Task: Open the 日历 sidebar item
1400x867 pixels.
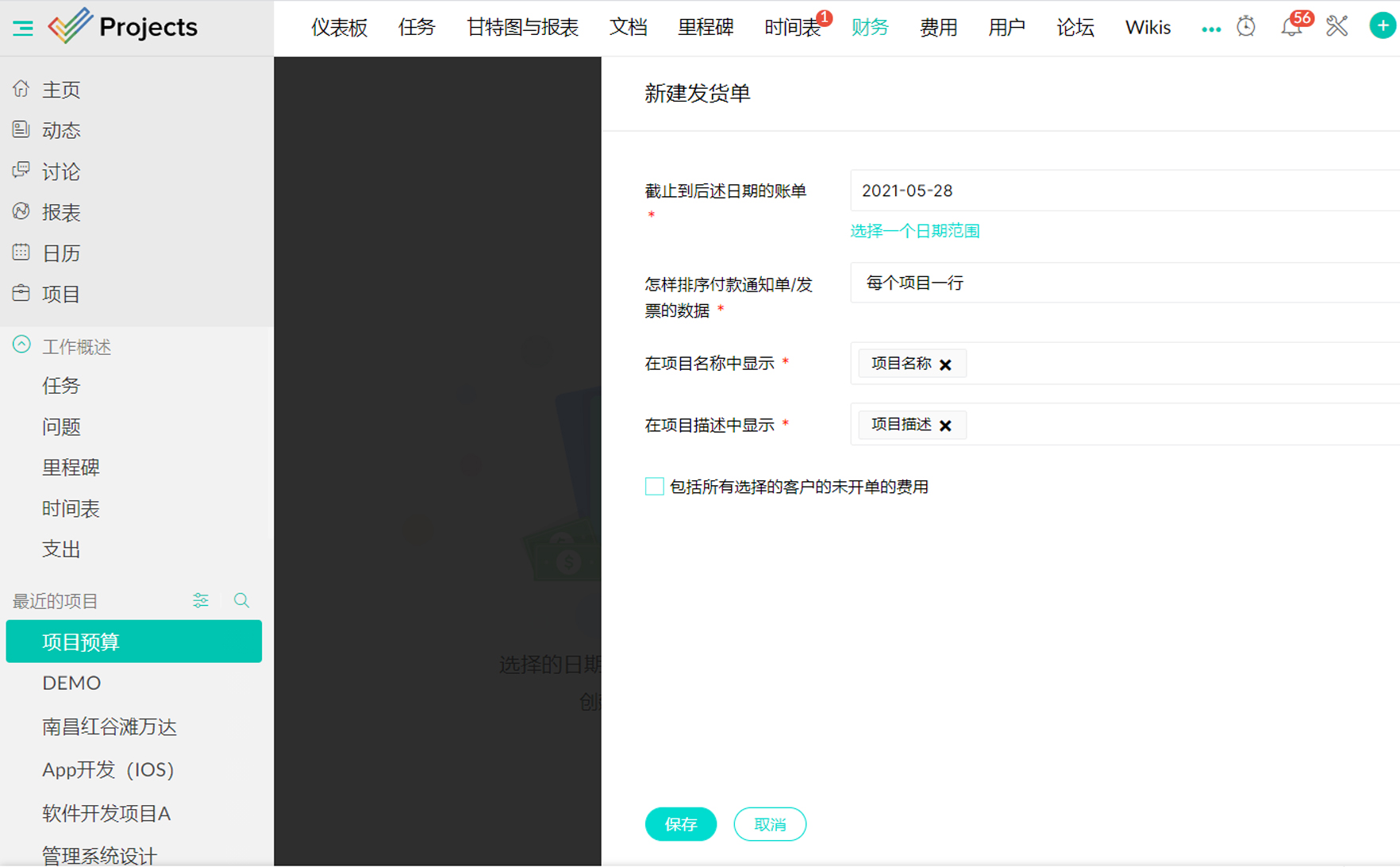Action: click(60, 253)
